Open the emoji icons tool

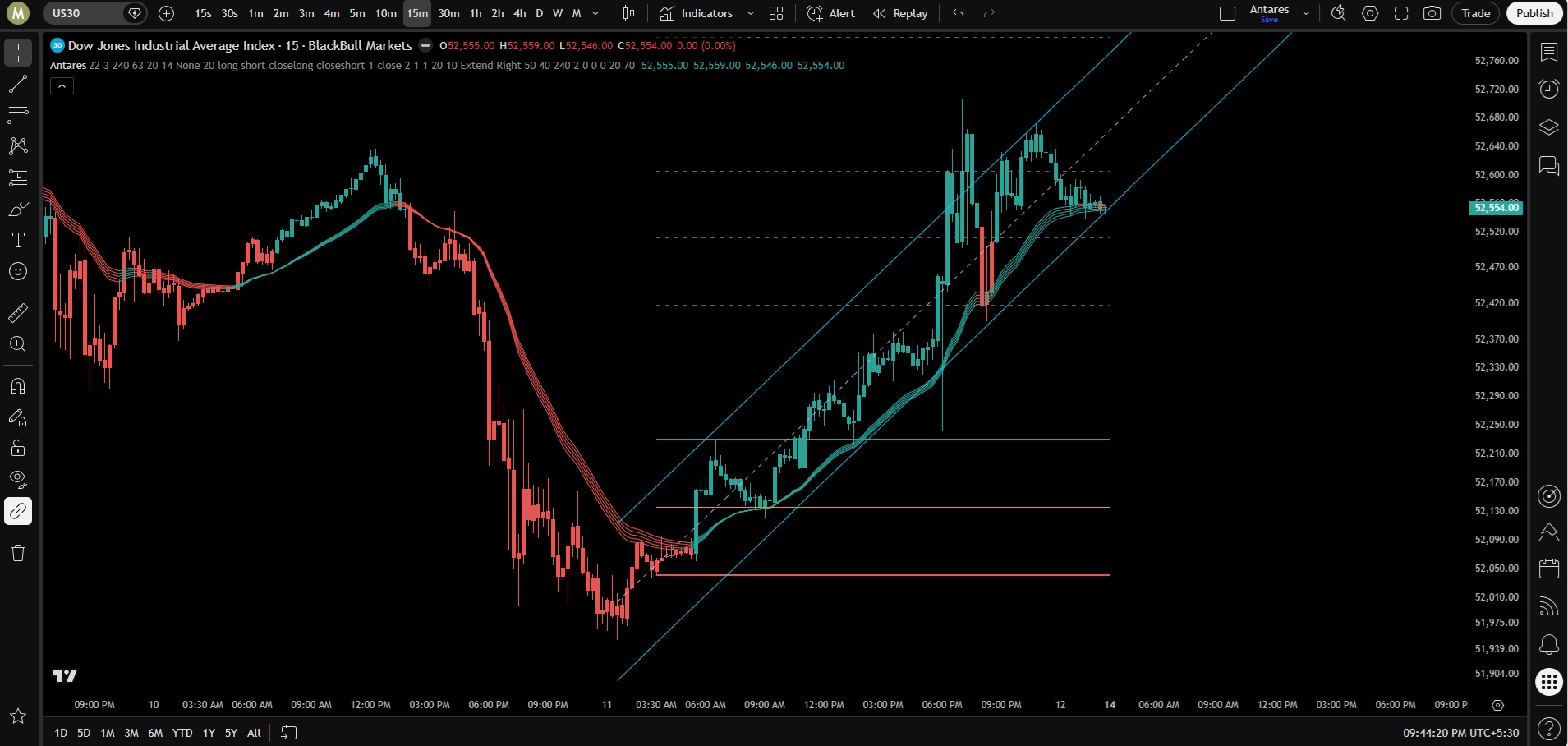[x=18, y=271]
